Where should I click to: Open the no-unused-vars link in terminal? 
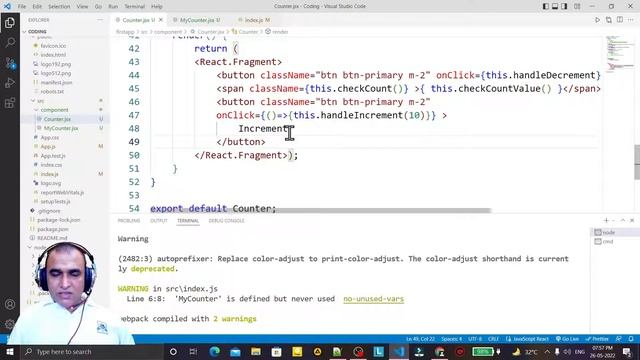coord(373,299)
